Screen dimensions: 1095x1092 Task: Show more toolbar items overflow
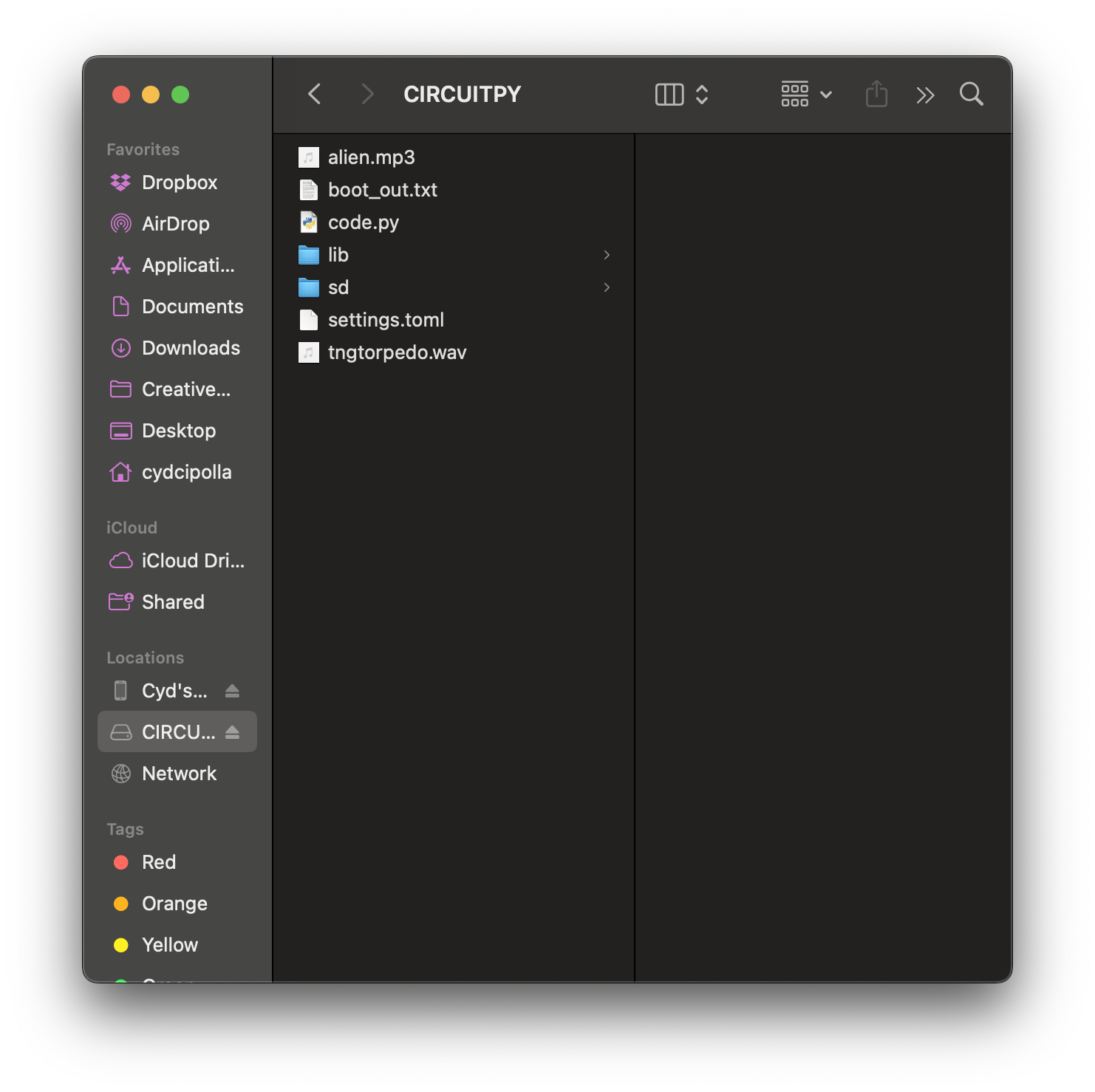point(925,95)
